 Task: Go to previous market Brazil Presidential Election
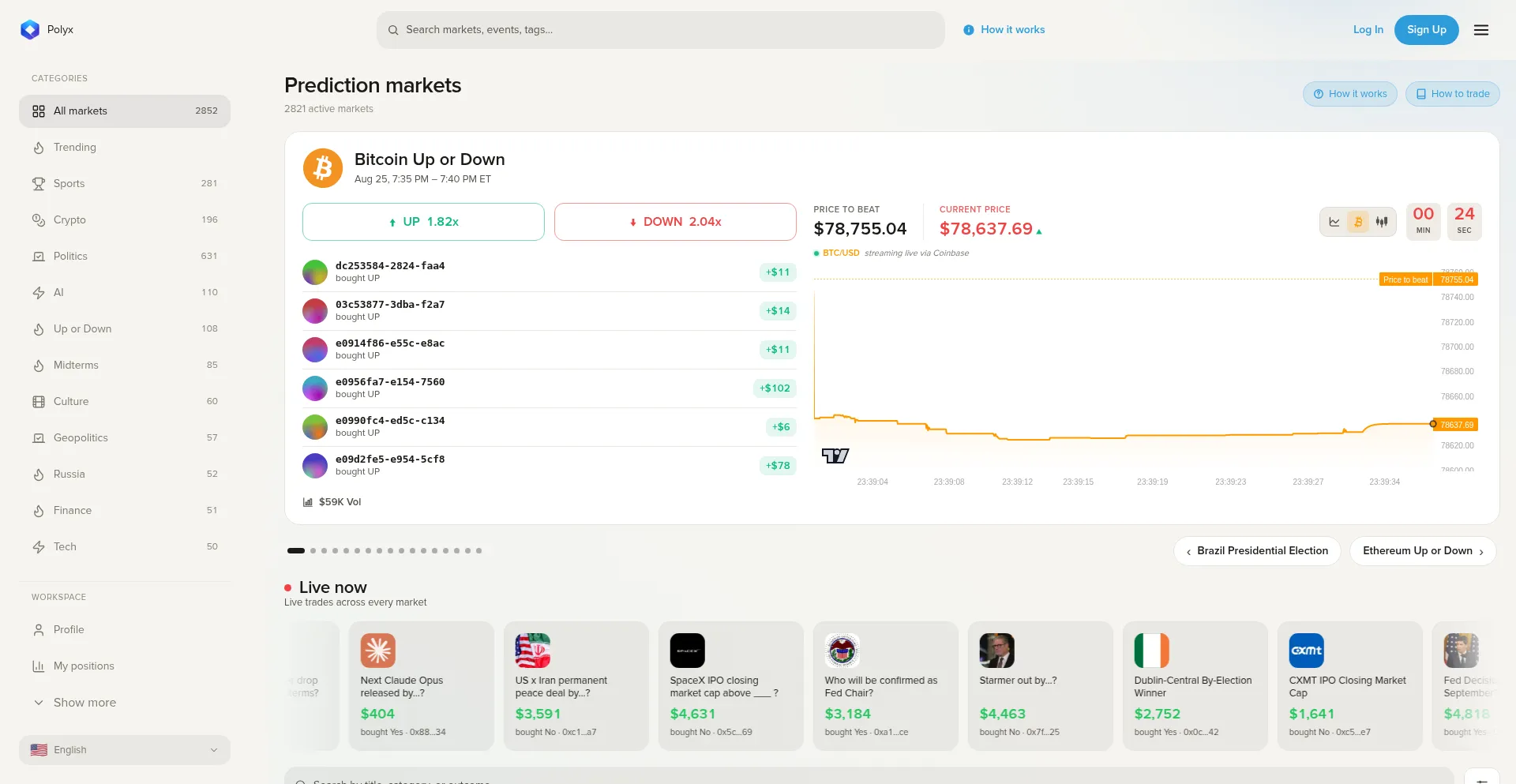click(x=1257, y=551)
